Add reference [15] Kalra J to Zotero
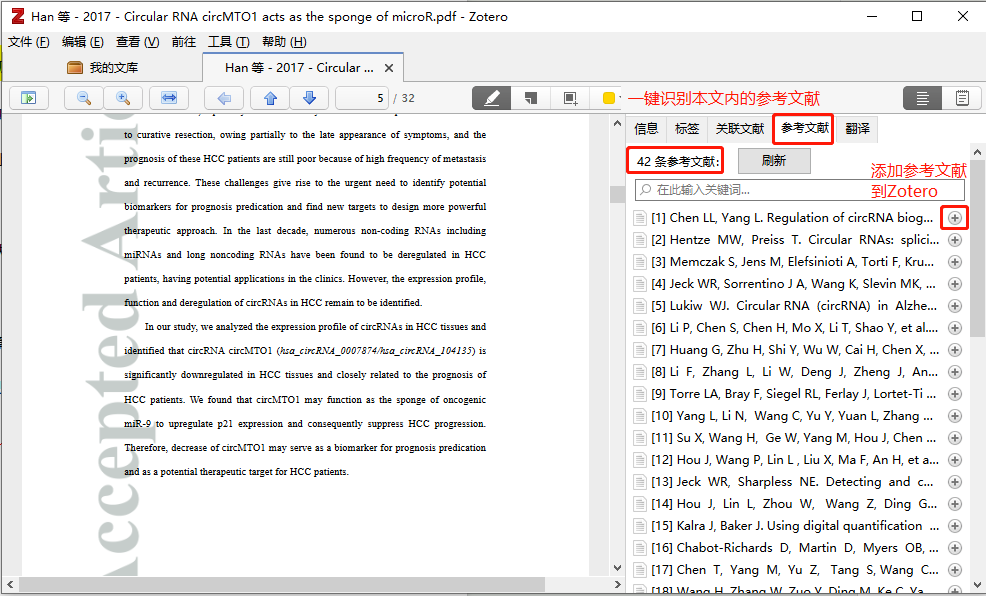This screenshot has width=986, height=596. click(955, 526)
